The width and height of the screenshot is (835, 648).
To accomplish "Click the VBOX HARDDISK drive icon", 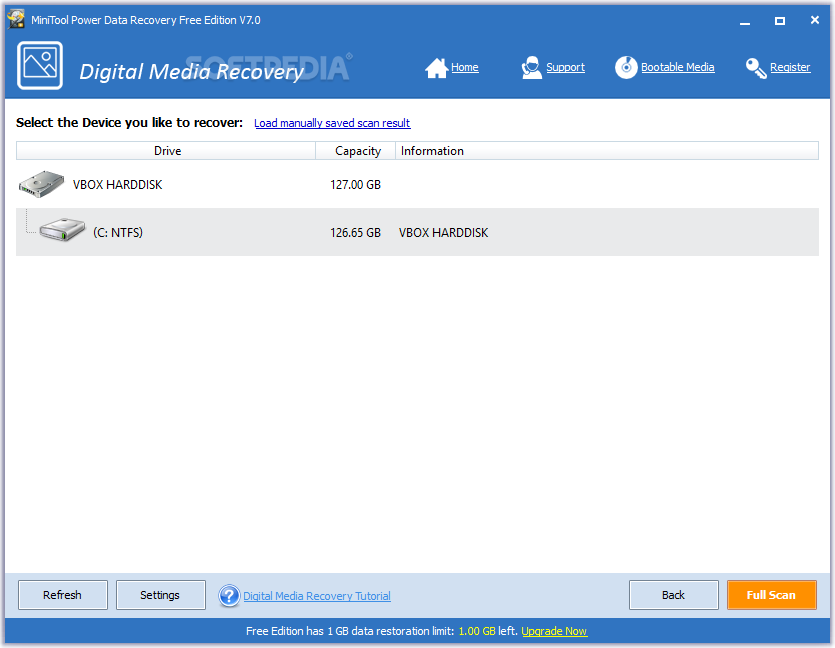I will click(x=42, y=184).
